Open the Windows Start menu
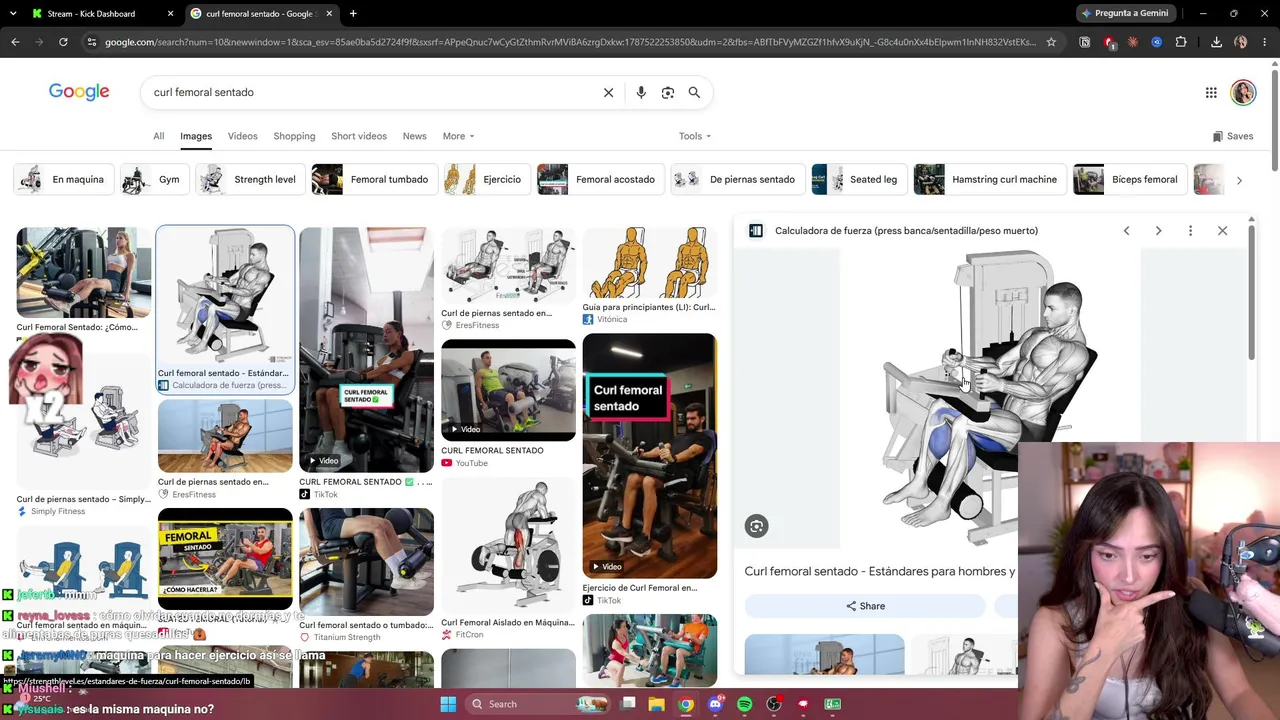1280x720 pixels. [x=448, y=704]
